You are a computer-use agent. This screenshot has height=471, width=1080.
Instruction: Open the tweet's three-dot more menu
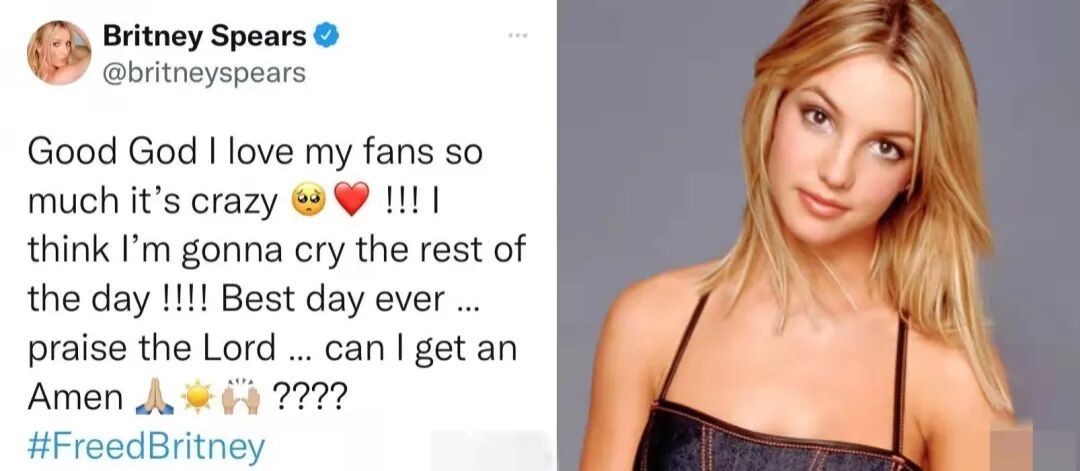(517, 35)
